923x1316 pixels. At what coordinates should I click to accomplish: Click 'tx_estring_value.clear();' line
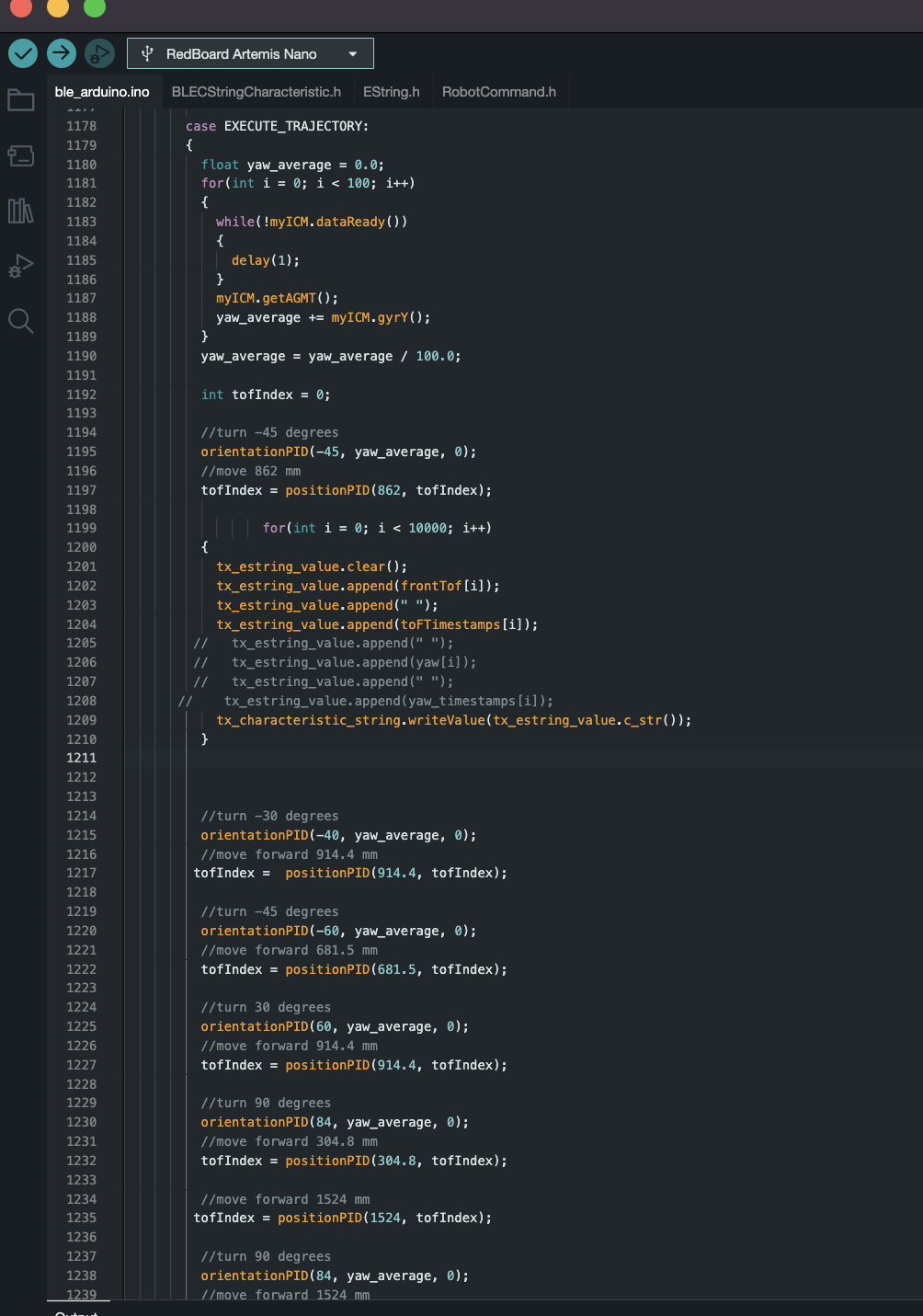(312, 566)
